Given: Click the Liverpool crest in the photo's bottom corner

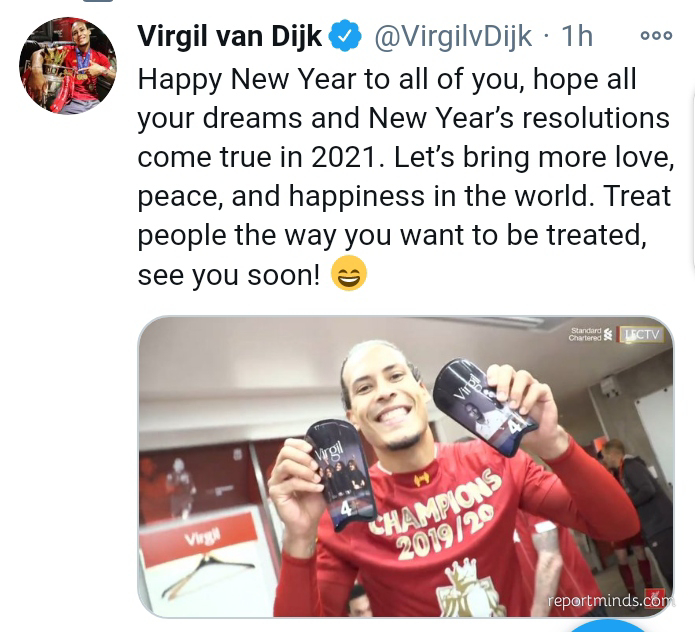Looking at the screenshot, I should [x=657, y=596].
